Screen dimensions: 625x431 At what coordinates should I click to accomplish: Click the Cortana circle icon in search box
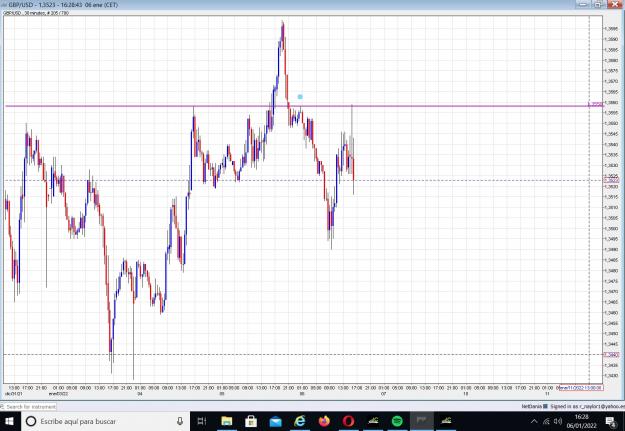(31, 421)
